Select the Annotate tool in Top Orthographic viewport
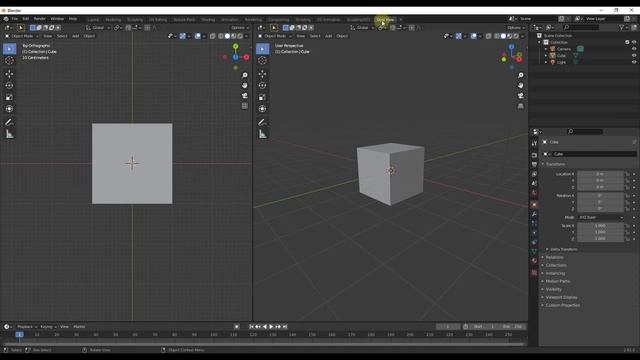 click(x=9, y=122)
